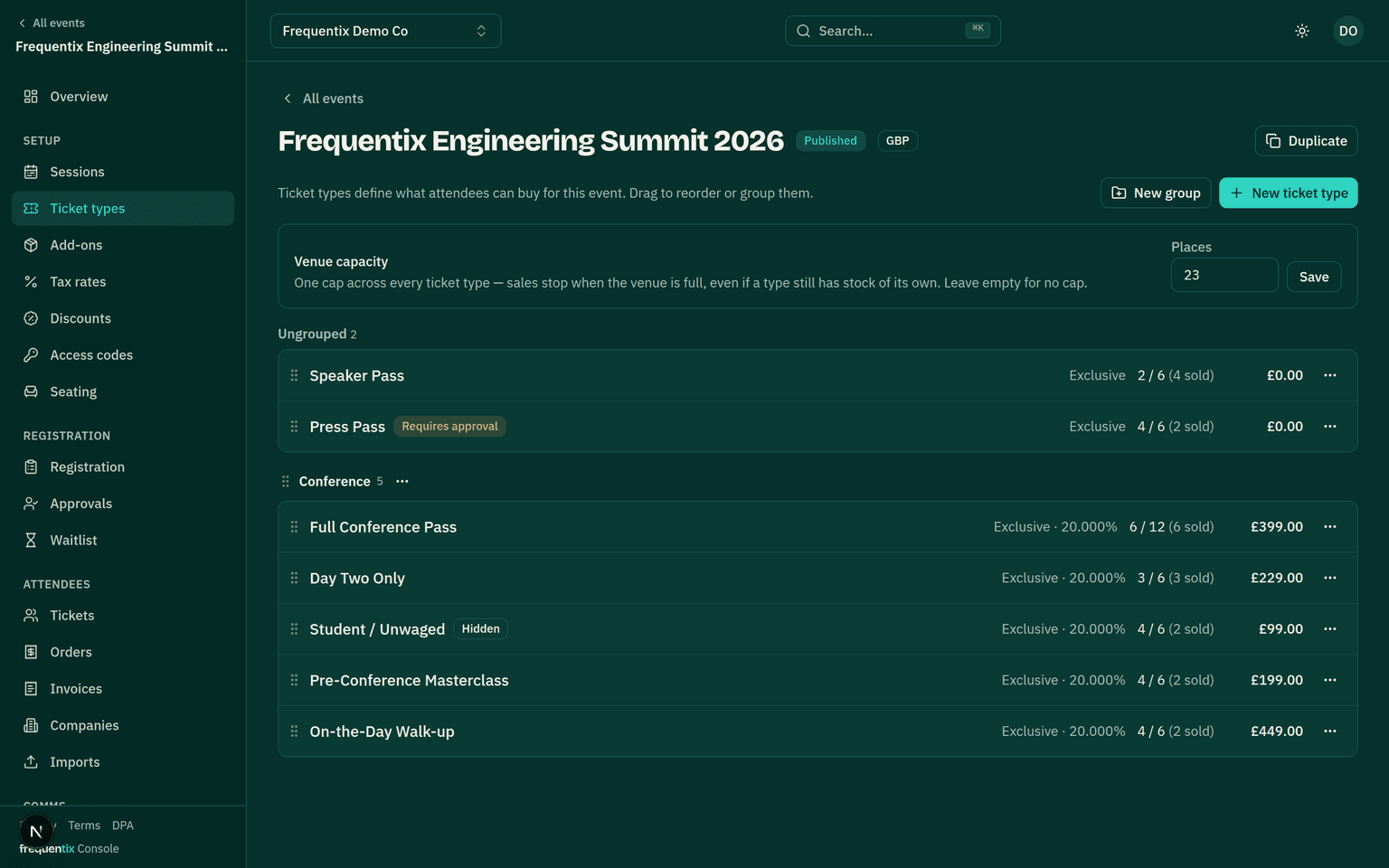This screenshot has width=1389, height=868.
Task: View Orders under Attendees
Action: click(123, 652)
